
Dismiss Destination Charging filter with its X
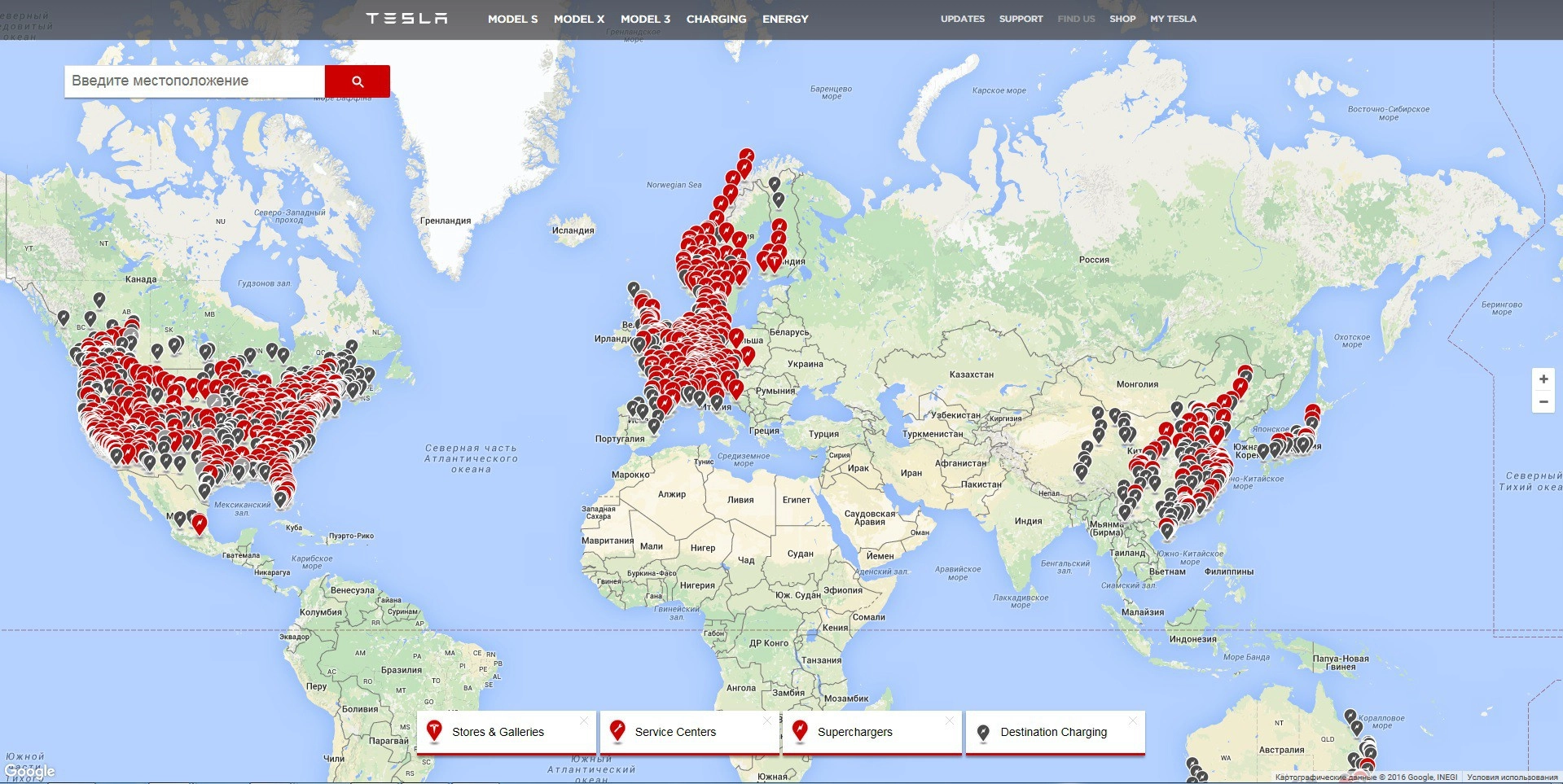coord(1132,720)
